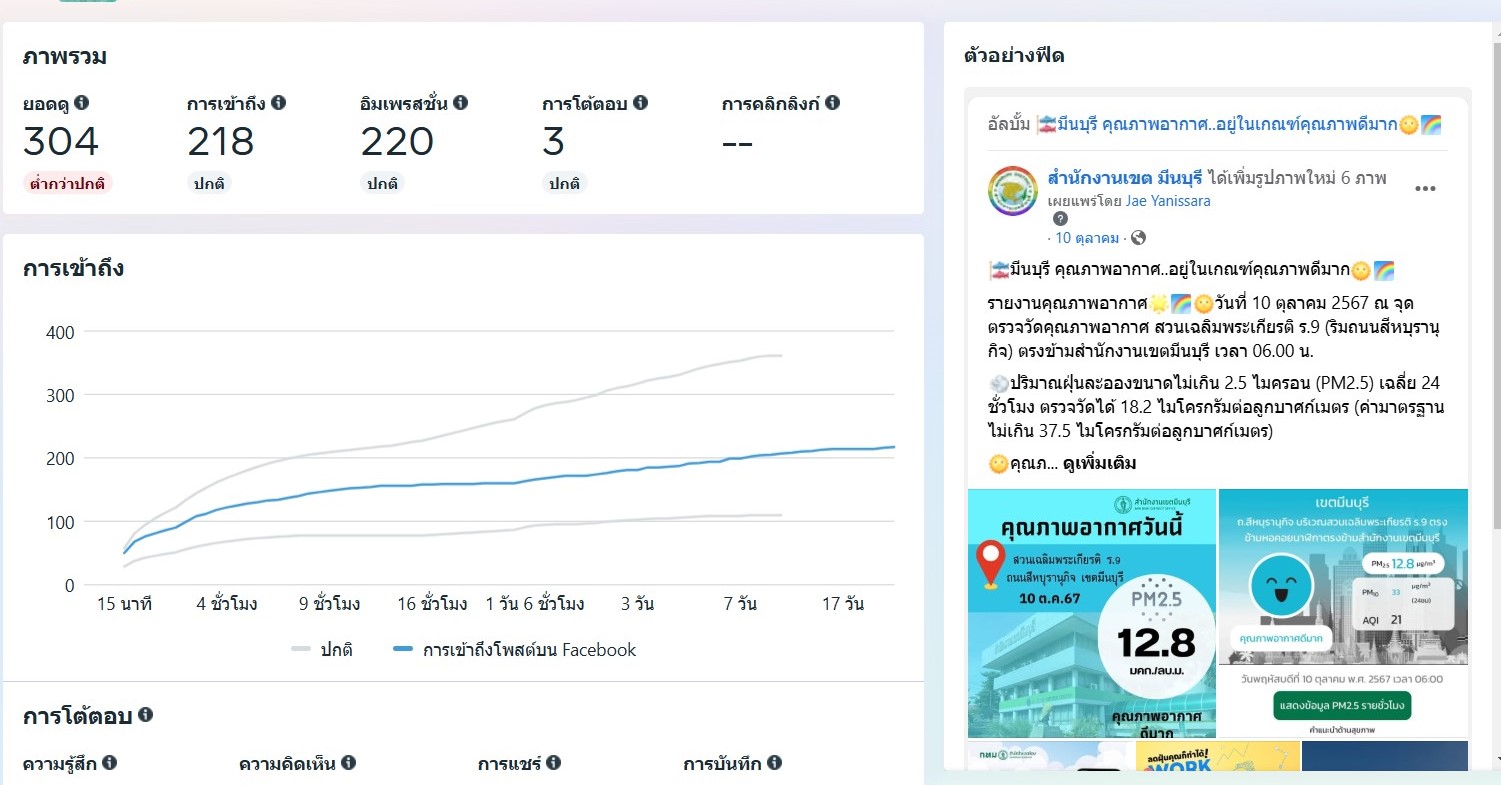The width and height of the screenshot is (1501, 785).
Task: Click the 10 ตุลาคม post date link
Action: (1087, 238)
